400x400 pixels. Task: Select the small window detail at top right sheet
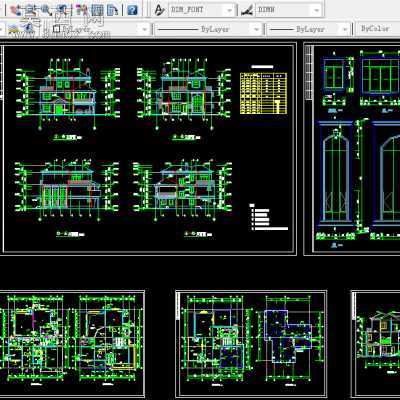tap(334, 75)
